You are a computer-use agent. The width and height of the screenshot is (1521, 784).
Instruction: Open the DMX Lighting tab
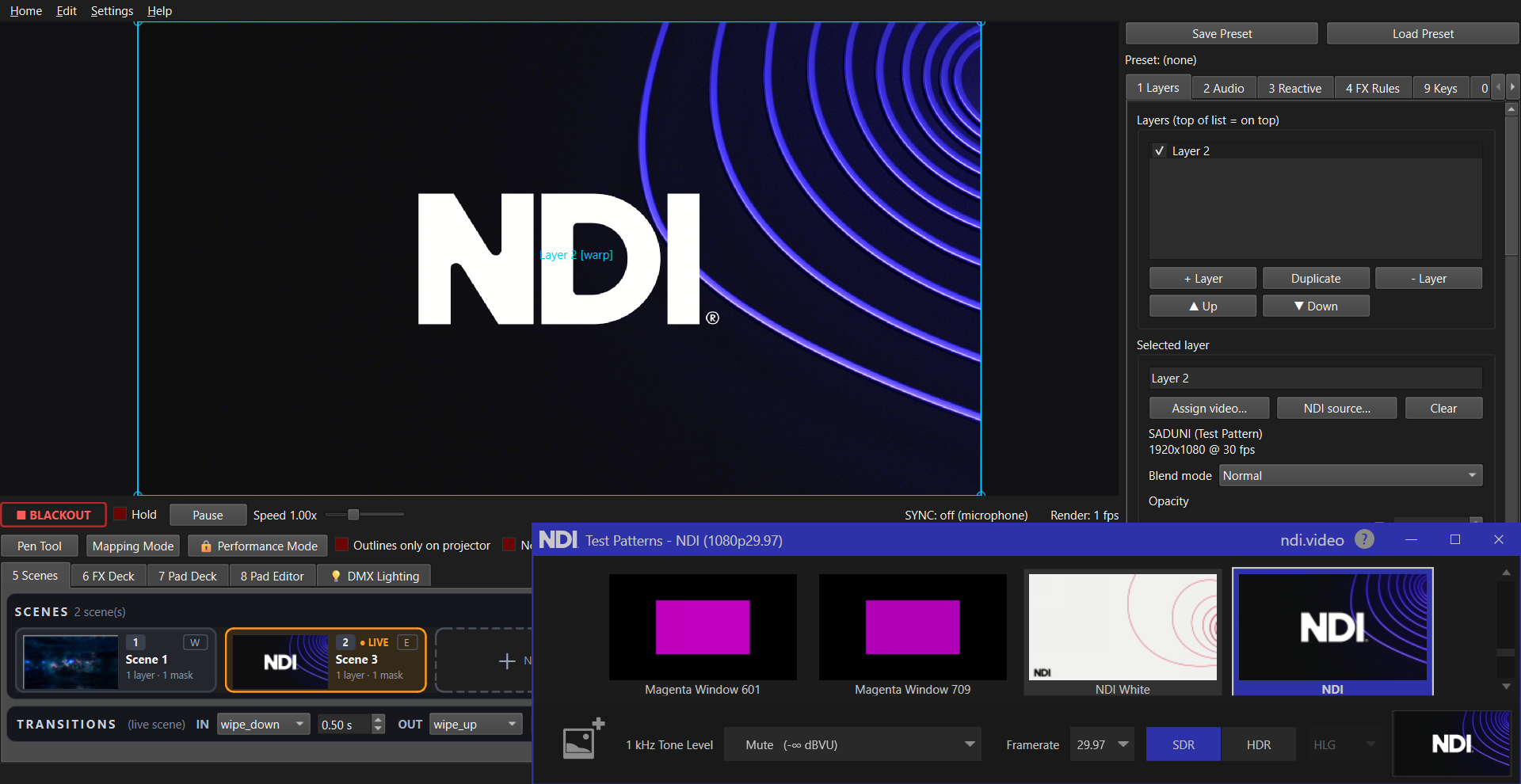tap(375, 576)
